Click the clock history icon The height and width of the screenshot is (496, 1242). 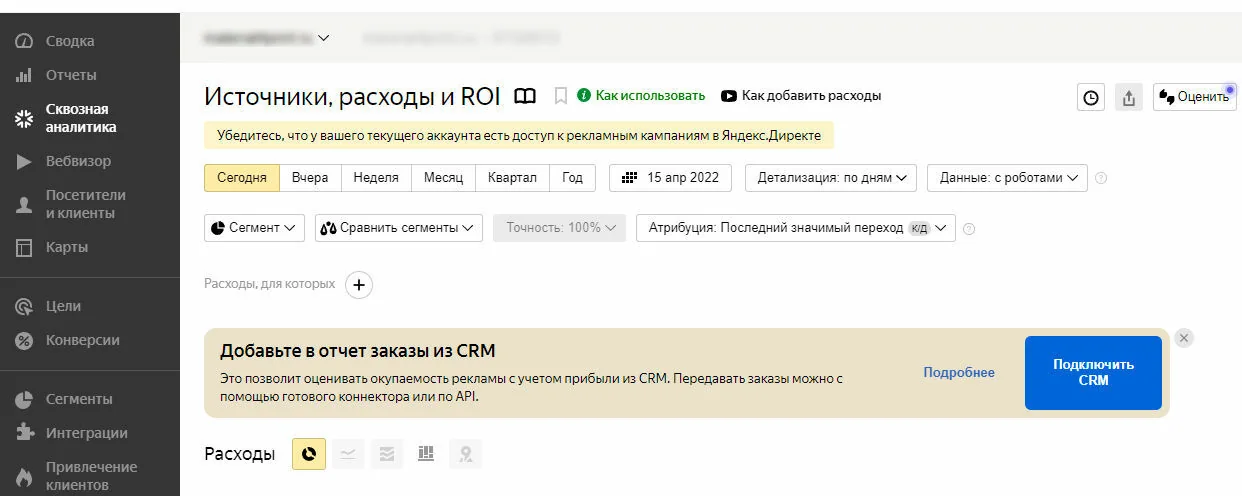click(1091, 97)
